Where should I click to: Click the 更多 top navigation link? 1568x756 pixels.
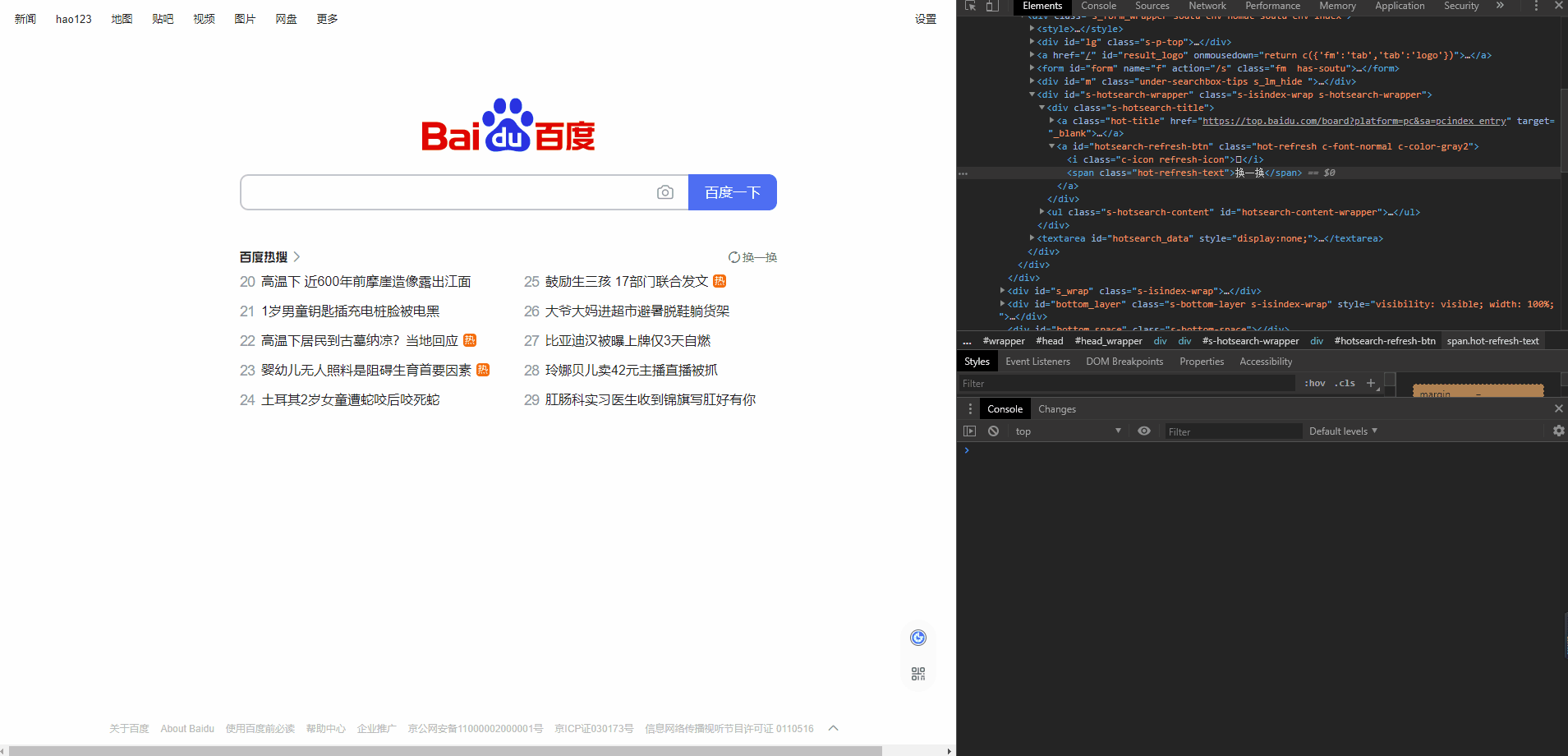[x=327, y=19]
